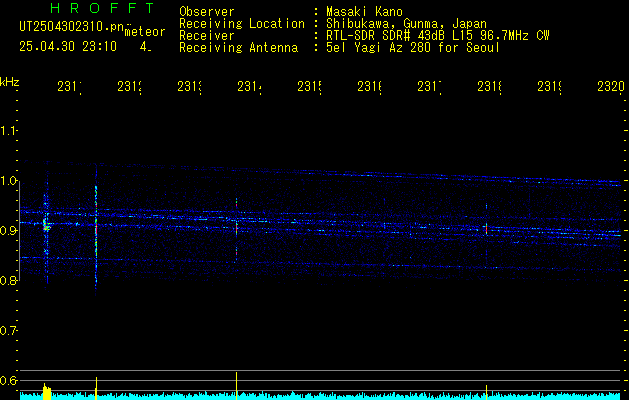
Task: Click the 2320 time axis label
Action: [611, 86]
